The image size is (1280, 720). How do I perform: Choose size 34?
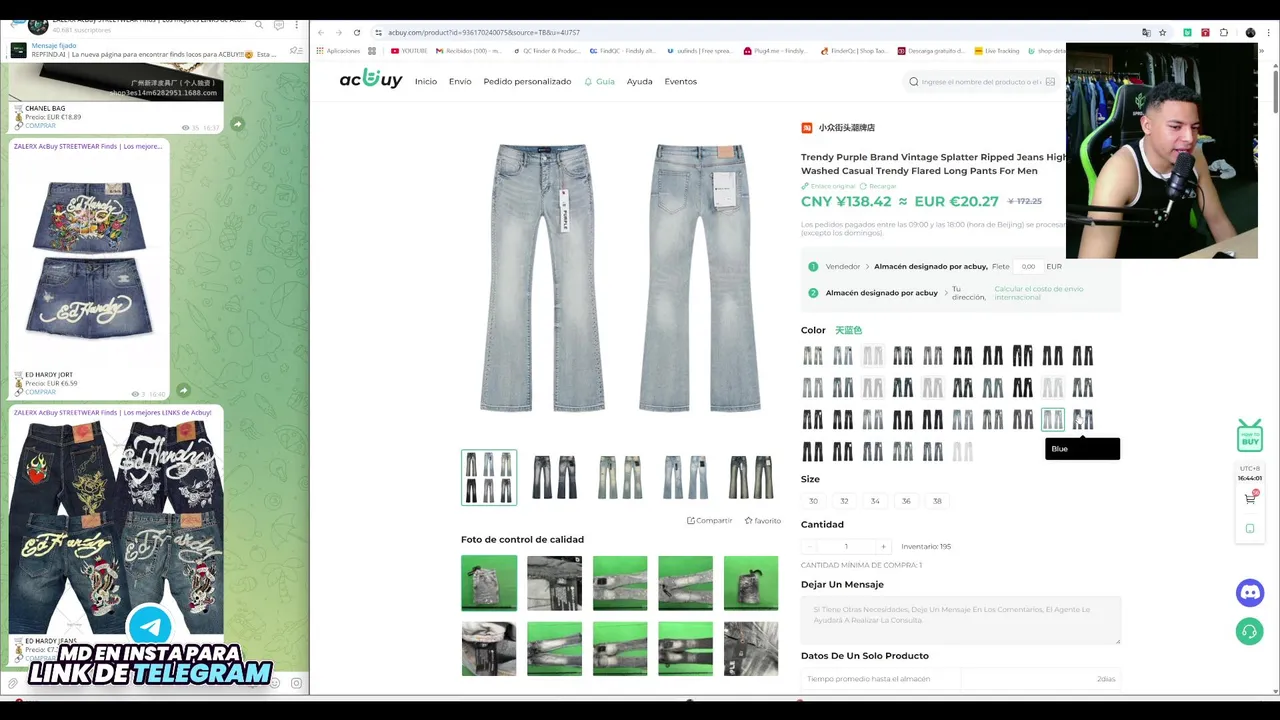875,501
